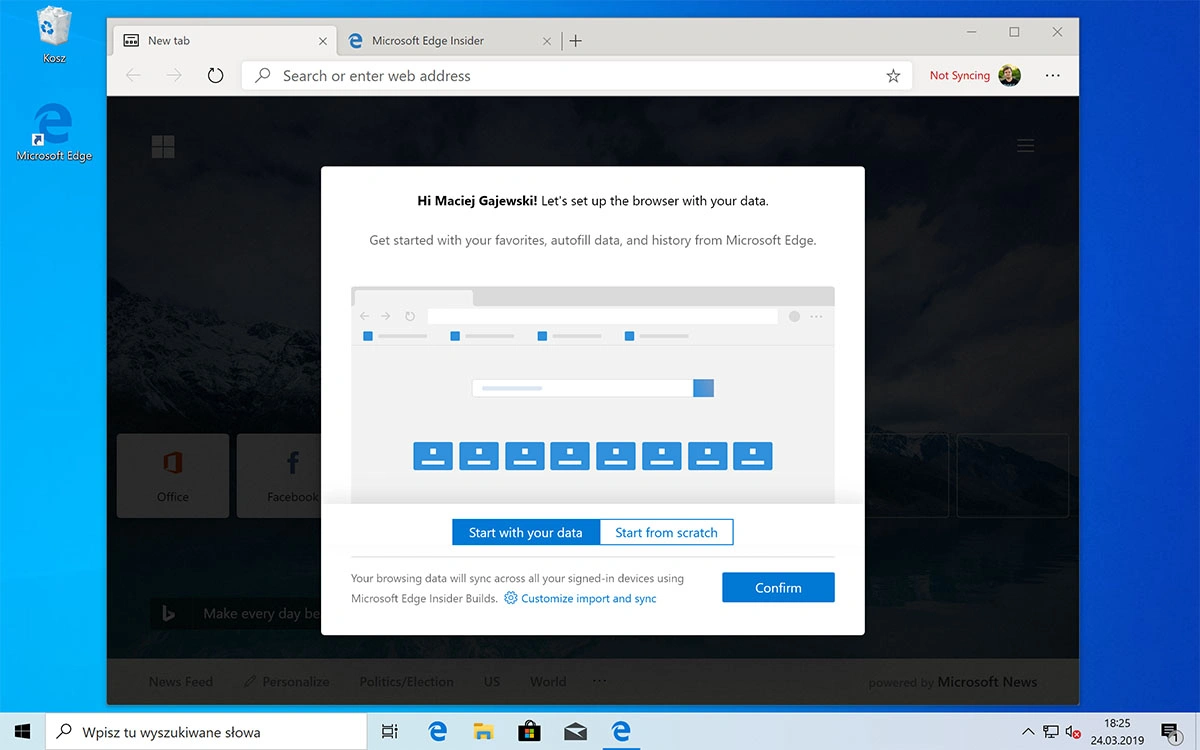
Task: Click the network tray icon
Action: pyautogui.click(x=1051, y=732)
